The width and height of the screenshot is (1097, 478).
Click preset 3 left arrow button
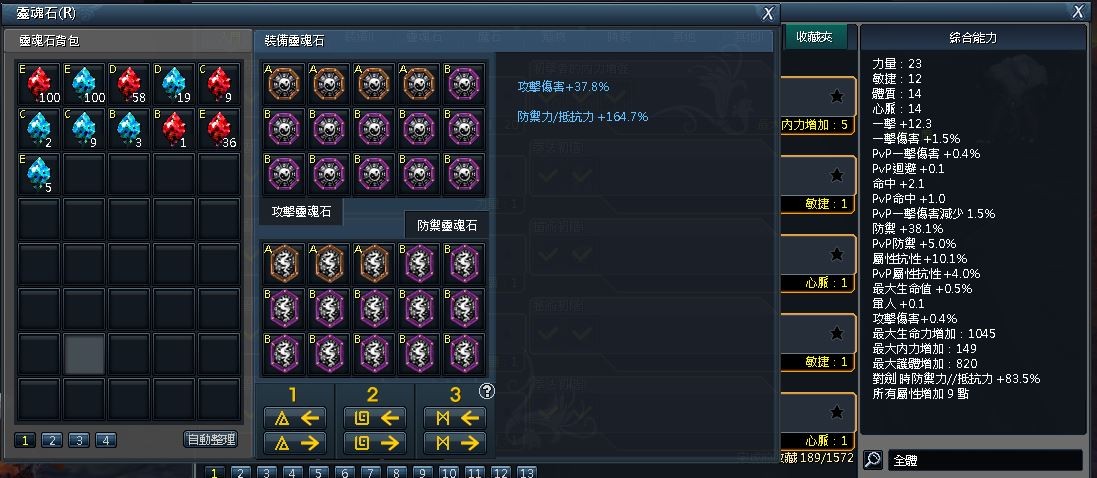click(x=455, y=419)
